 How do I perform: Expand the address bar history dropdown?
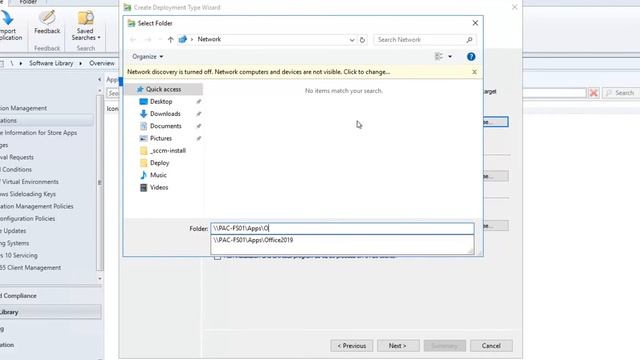coord(352,40)
